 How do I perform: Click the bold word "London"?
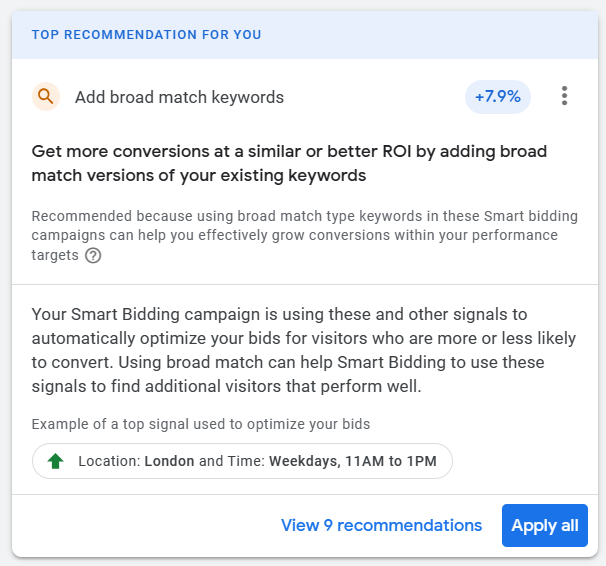[x=170, y=462]
